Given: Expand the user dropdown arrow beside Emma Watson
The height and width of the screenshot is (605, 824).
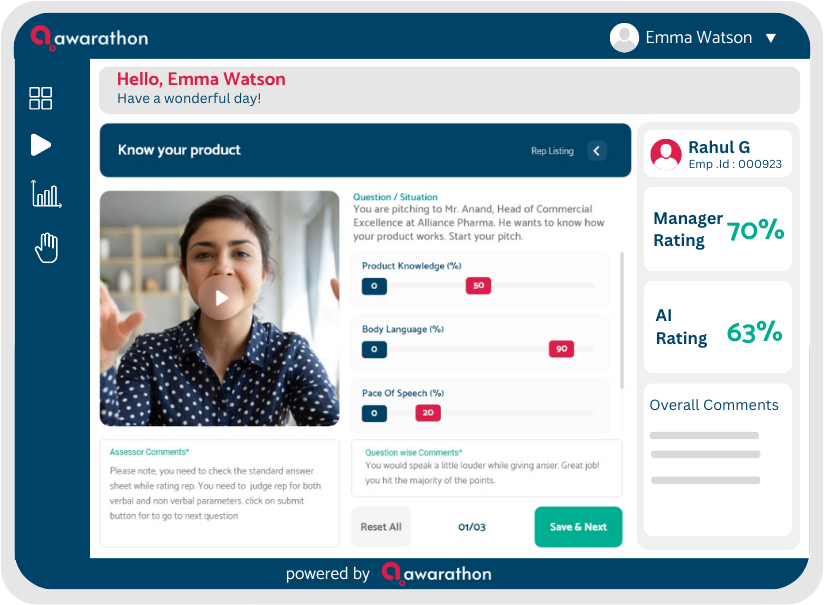Looking at the screenshot, I should click(x=770, y=38).
